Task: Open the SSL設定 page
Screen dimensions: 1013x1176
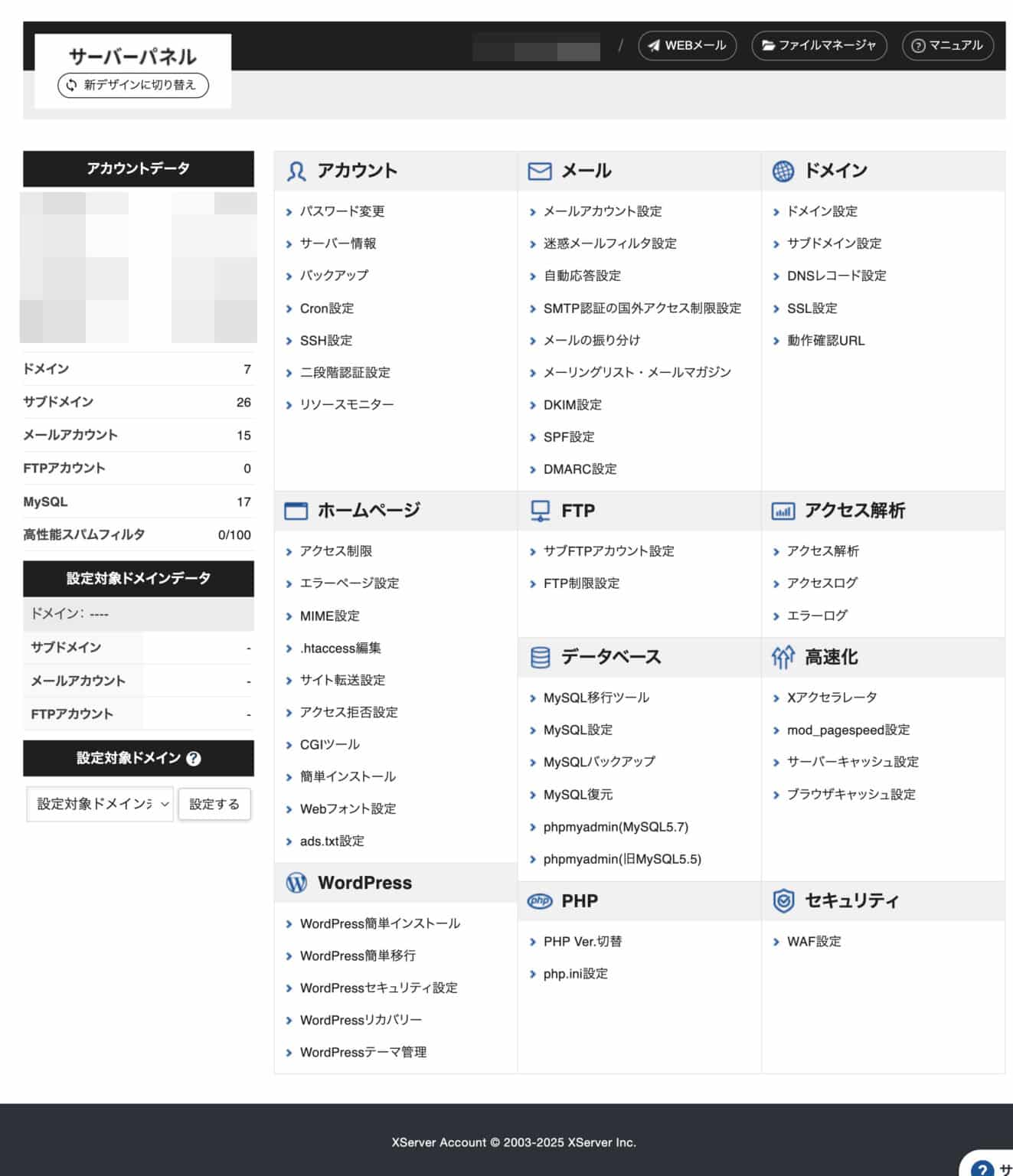Action: tap(812, 308)
